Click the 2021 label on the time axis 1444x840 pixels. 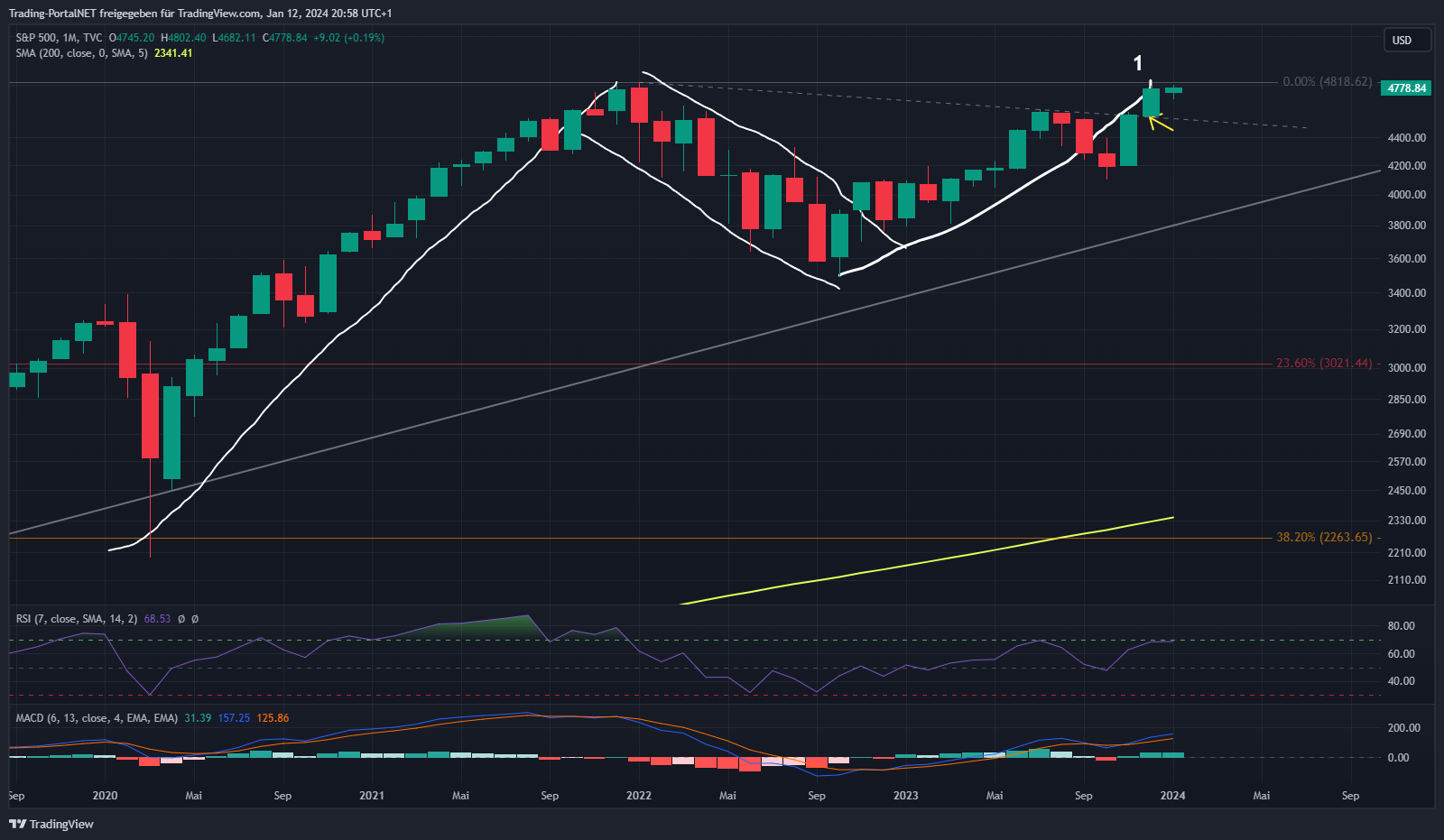tap(372, 796)
